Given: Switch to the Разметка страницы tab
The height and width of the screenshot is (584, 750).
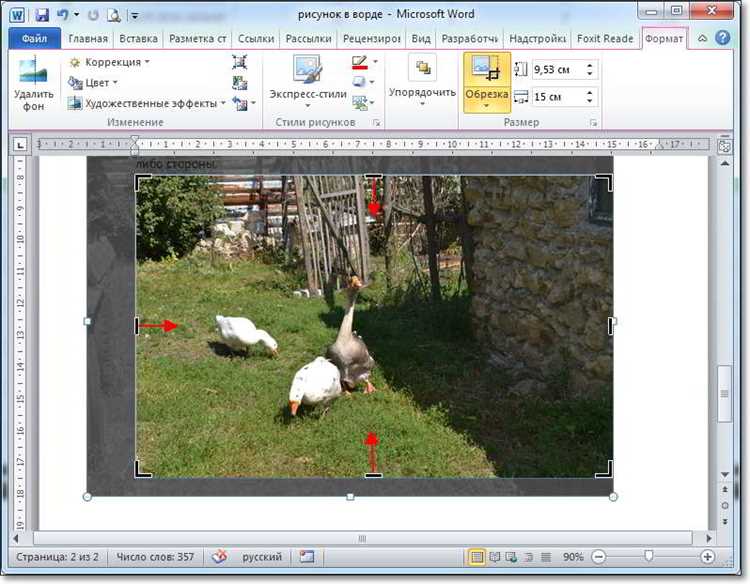Looking at the screenshot, I should click(x=197, y=39).
